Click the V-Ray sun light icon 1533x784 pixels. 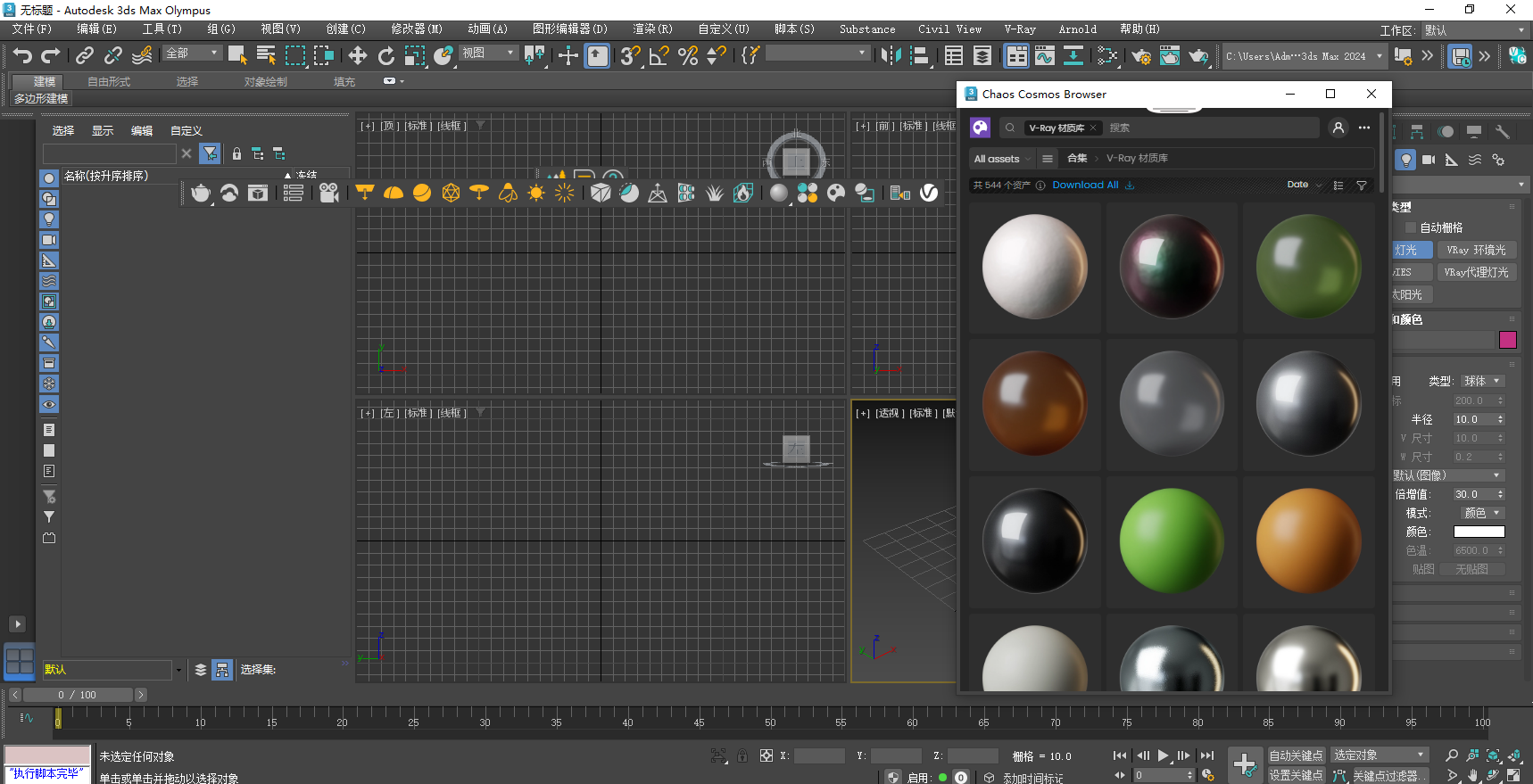tap(536, 193)
